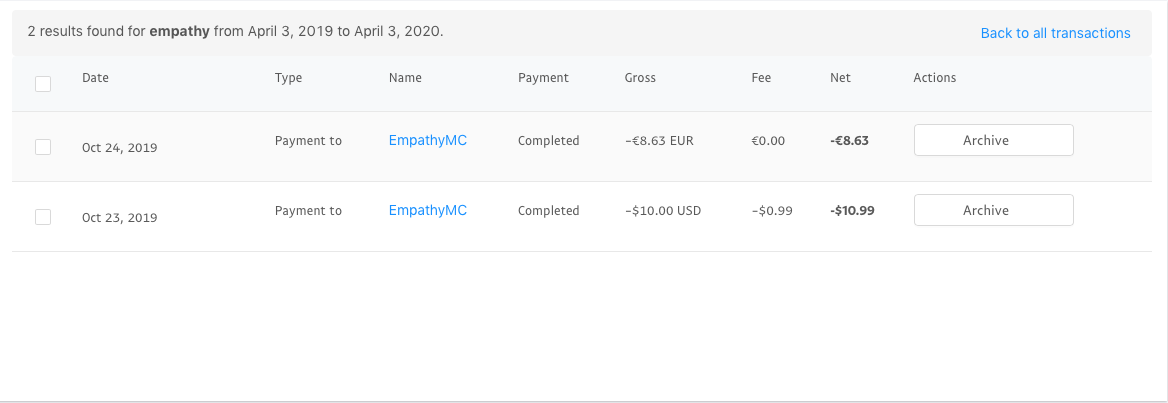Click Back to all transactions link

[x=1055, y=33]
